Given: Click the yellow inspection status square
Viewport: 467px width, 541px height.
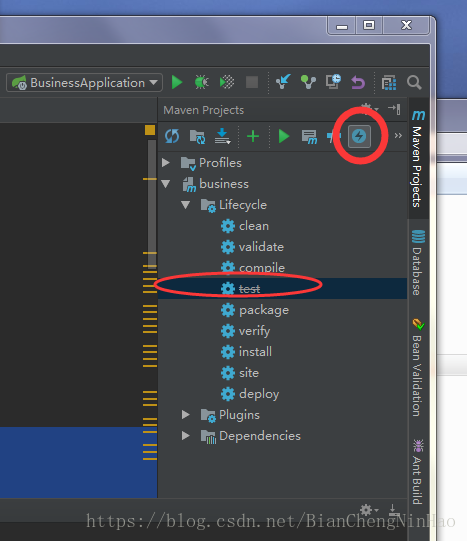Looking at the screenshot, I should click(x=150, y=130).
